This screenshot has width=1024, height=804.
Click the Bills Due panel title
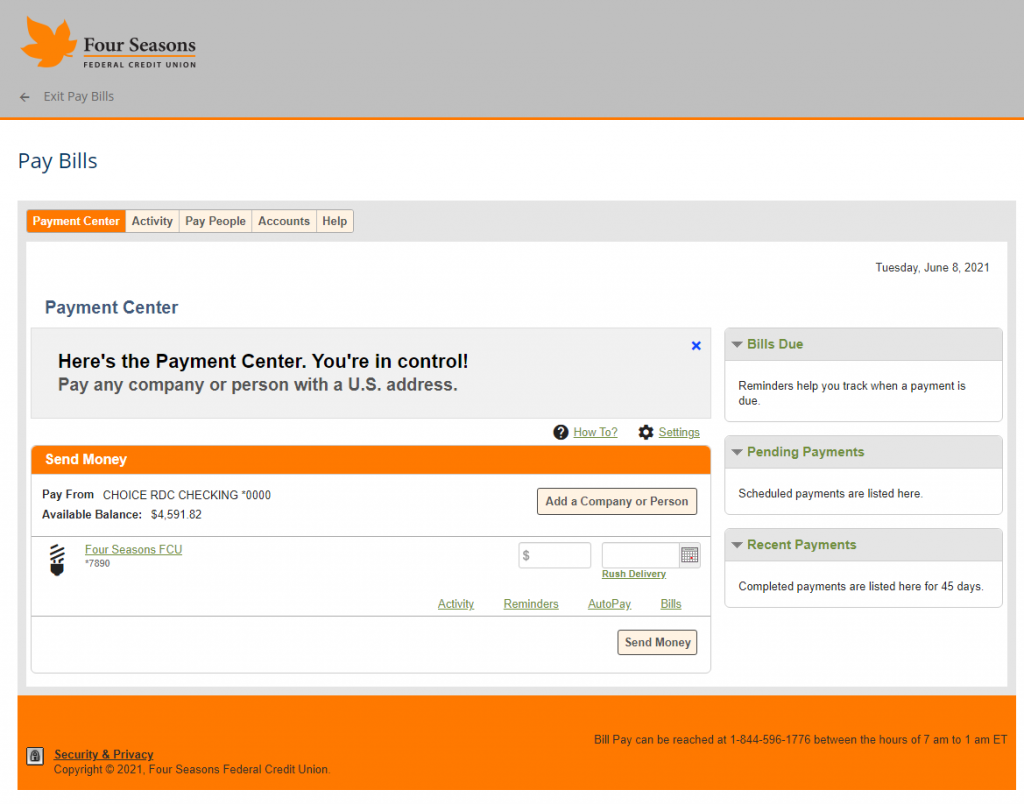775,344
